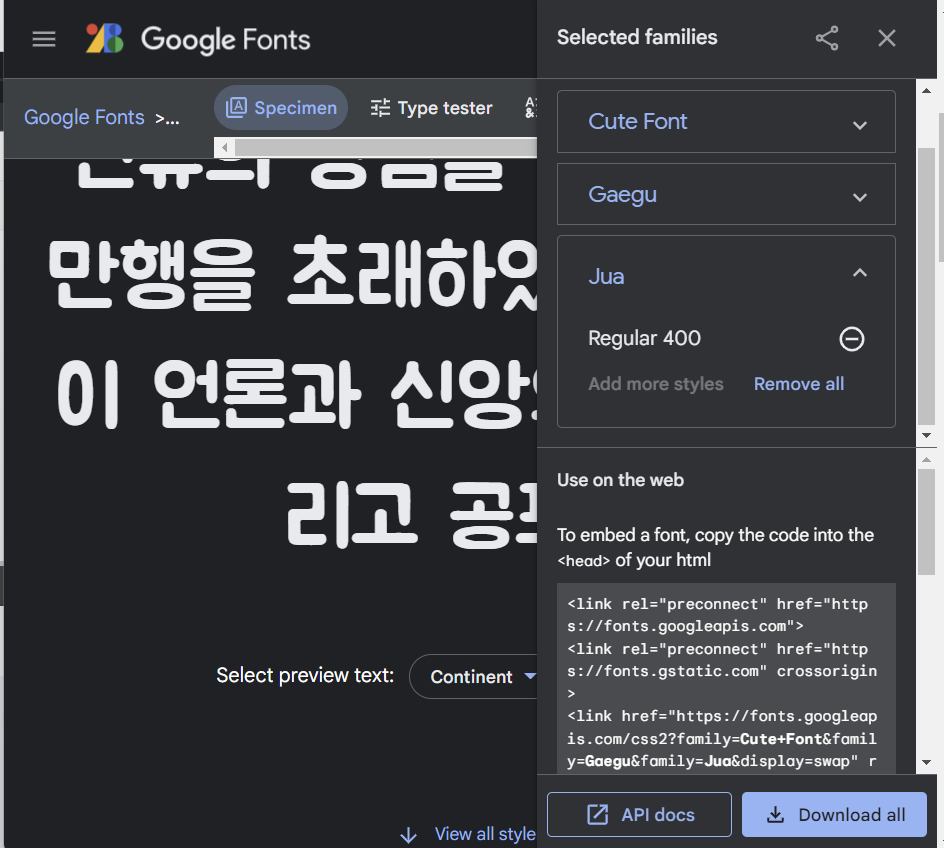Click the Regular 400 style label

click(644, 338)
